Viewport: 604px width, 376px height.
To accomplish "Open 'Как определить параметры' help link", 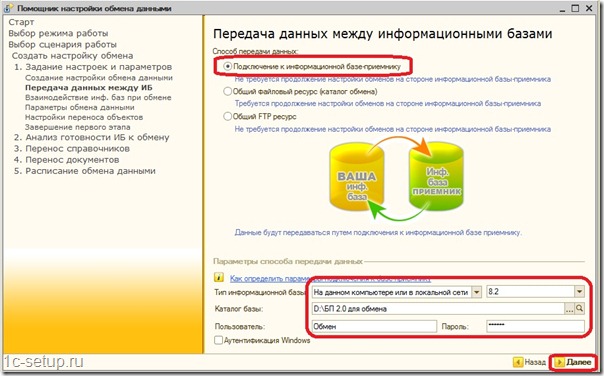I will click(330, 279).
